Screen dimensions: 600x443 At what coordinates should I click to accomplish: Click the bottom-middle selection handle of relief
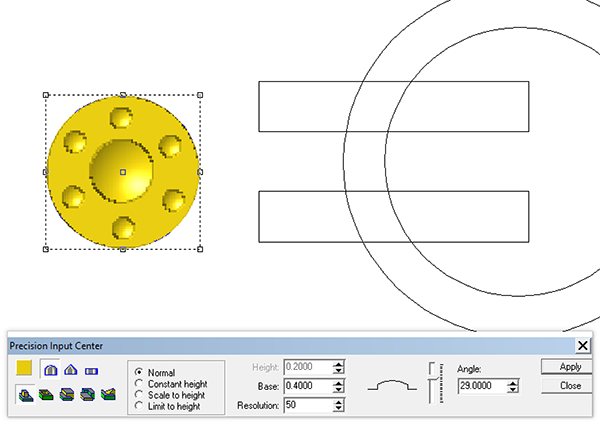pyautogui.click(x=123, y=249)
